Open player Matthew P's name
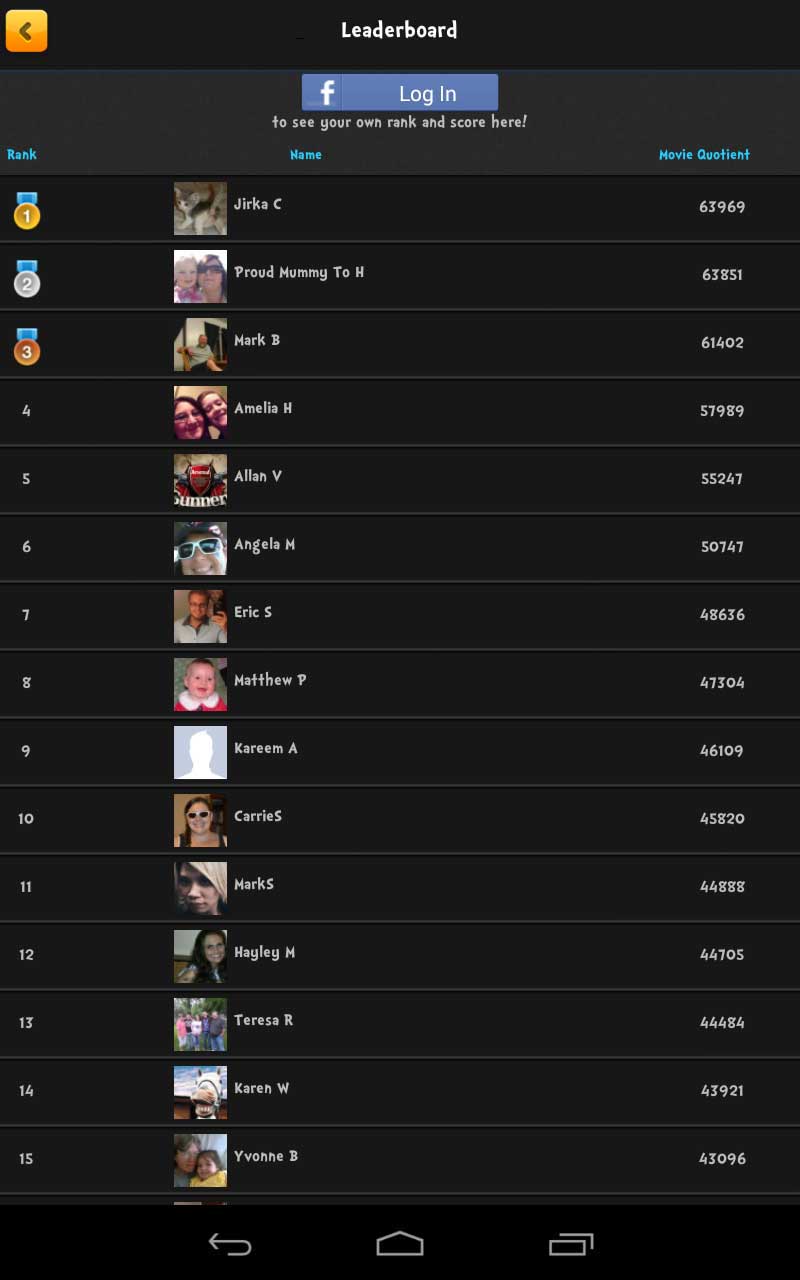The image size is (800, 1280). (x=270, y=680)
